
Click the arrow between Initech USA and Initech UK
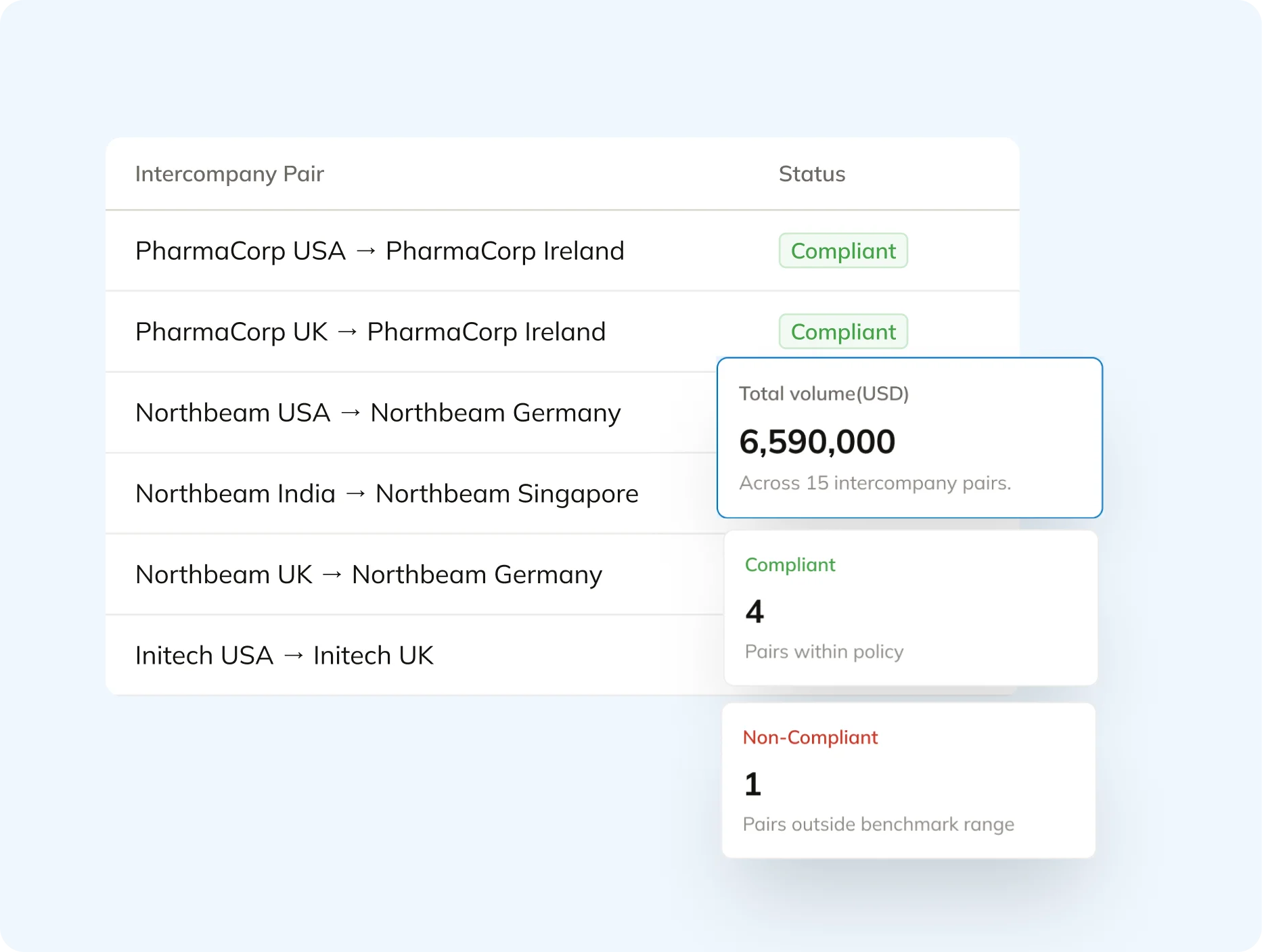tap(294, 655)
